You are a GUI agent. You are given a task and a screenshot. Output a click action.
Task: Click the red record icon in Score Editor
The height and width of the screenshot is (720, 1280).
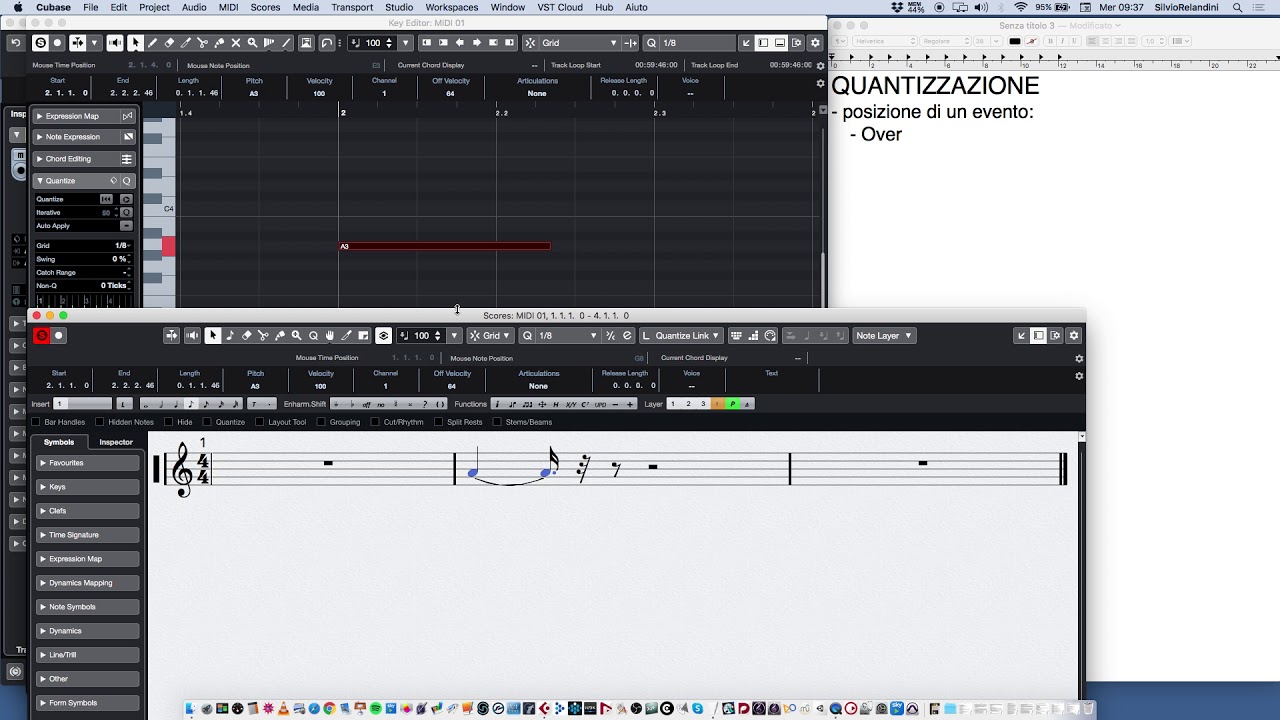click(42, 336)
